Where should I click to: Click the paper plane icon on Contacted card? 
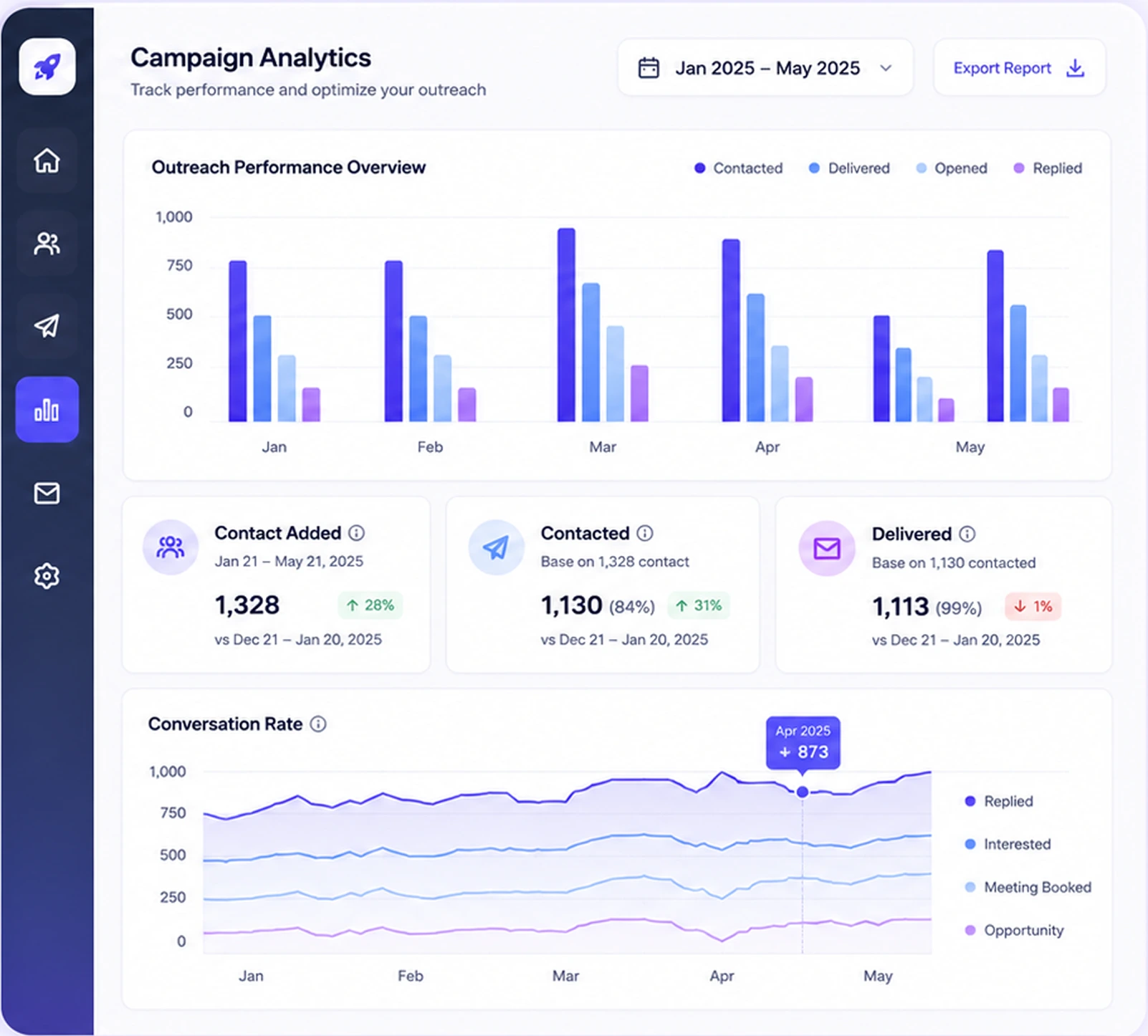(496, 547)
